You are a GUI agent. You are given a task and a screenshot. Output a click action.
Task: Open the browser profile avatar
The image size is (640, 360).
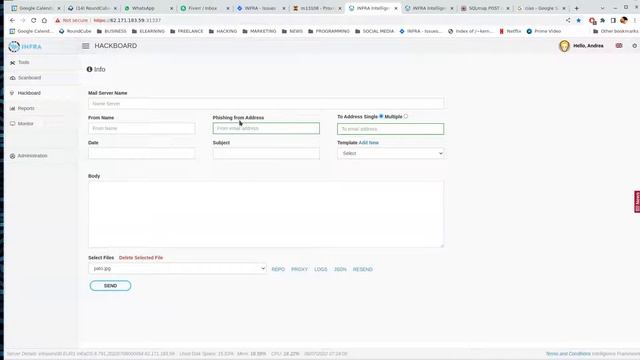click(x=623, y=20)
